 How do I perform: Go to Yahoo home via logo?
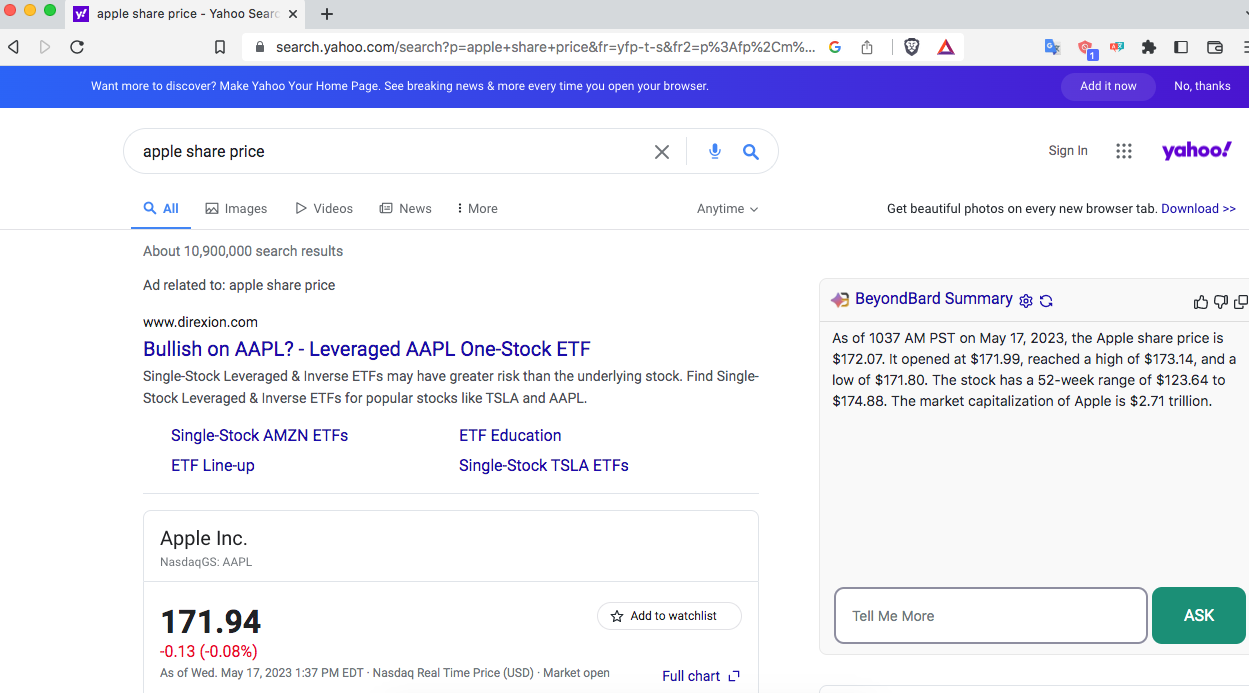click(1196, 151)
